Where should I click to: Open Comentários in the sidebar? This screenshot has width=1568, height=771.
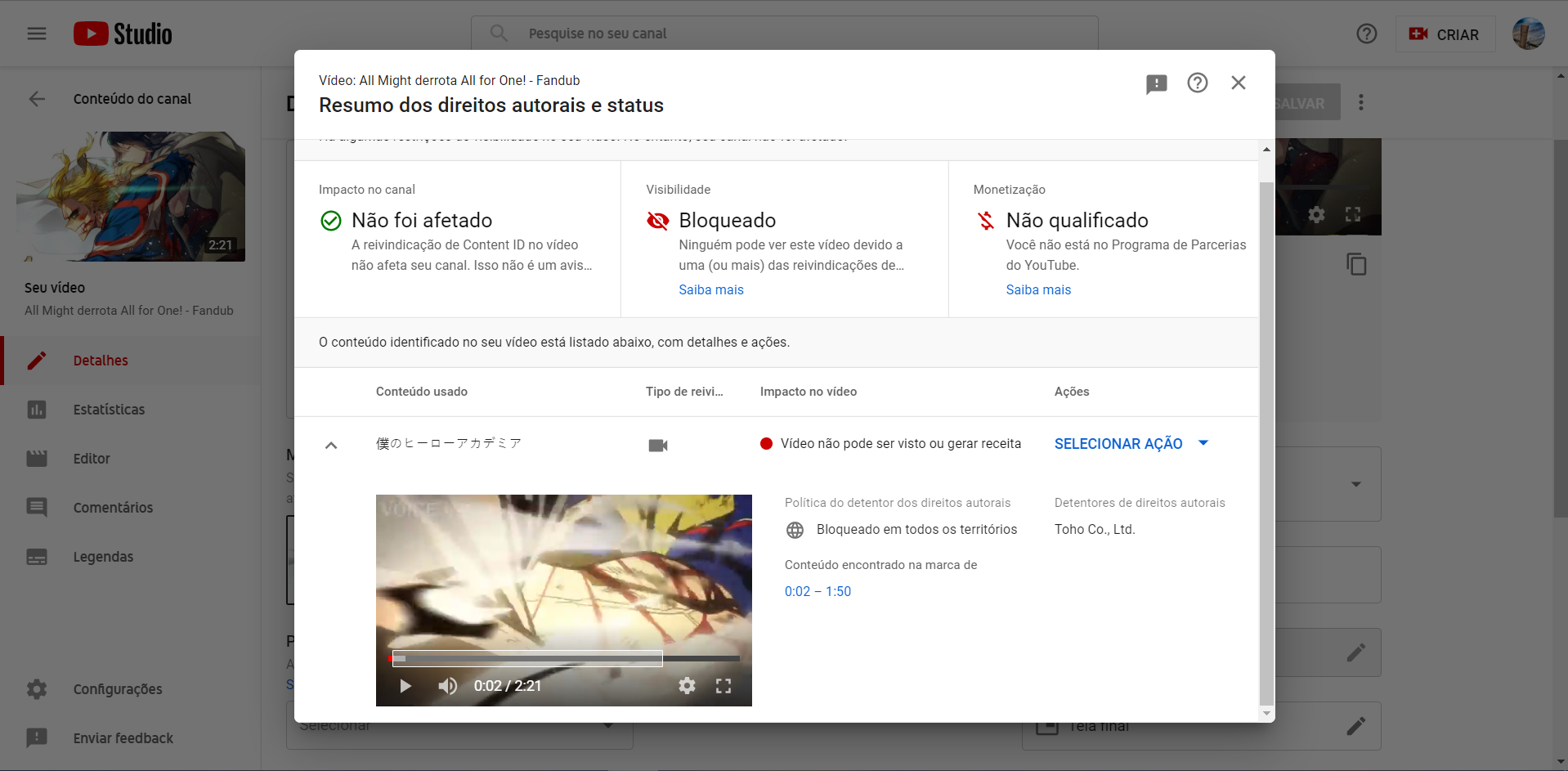click(131, 508)
